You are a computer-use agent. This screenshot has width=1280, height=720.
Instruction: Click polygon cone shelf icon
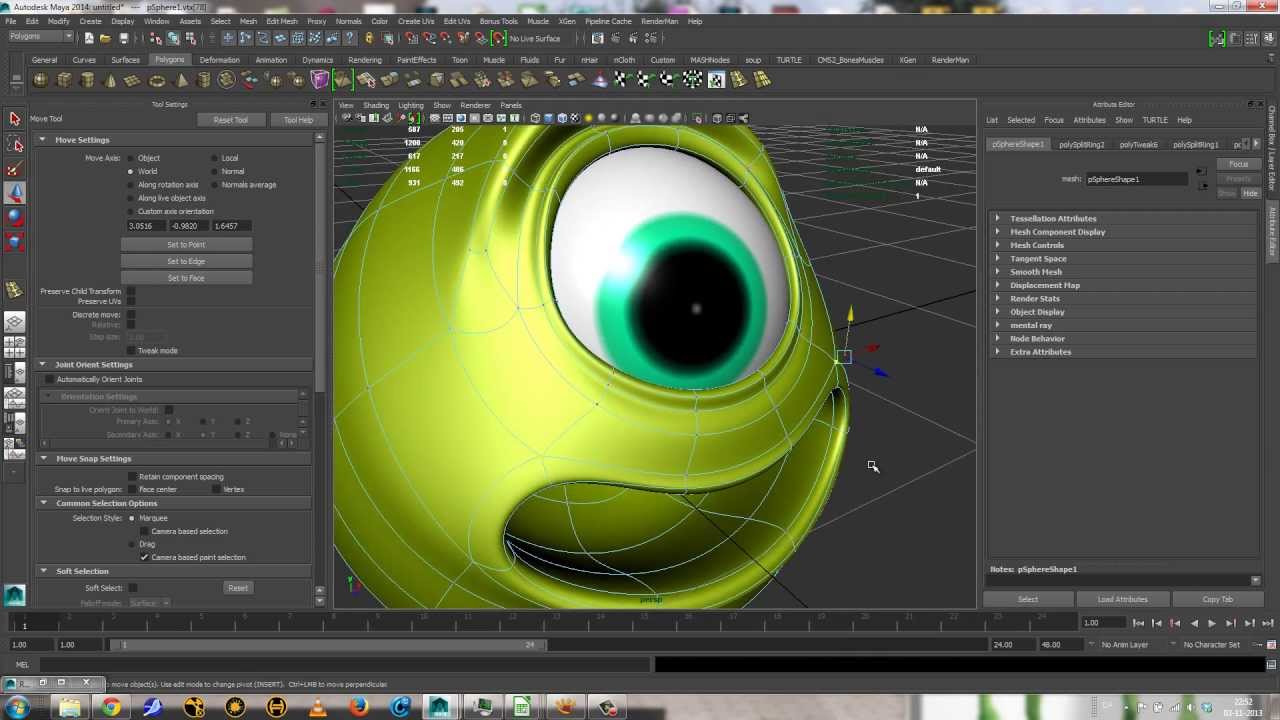[x=110, y=80]
